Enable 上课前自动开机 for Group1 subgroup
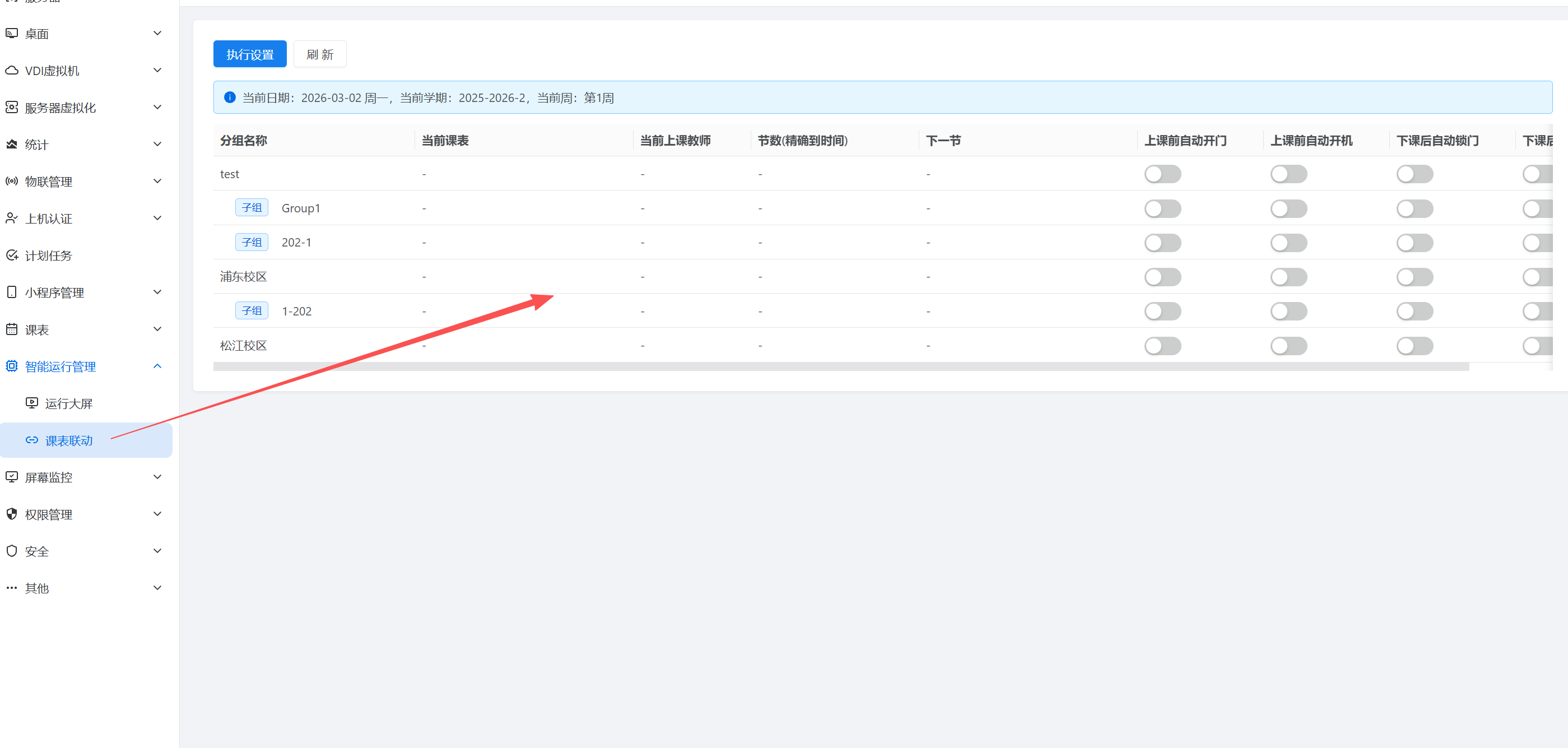1568x748 pixels. (1288, 209)
